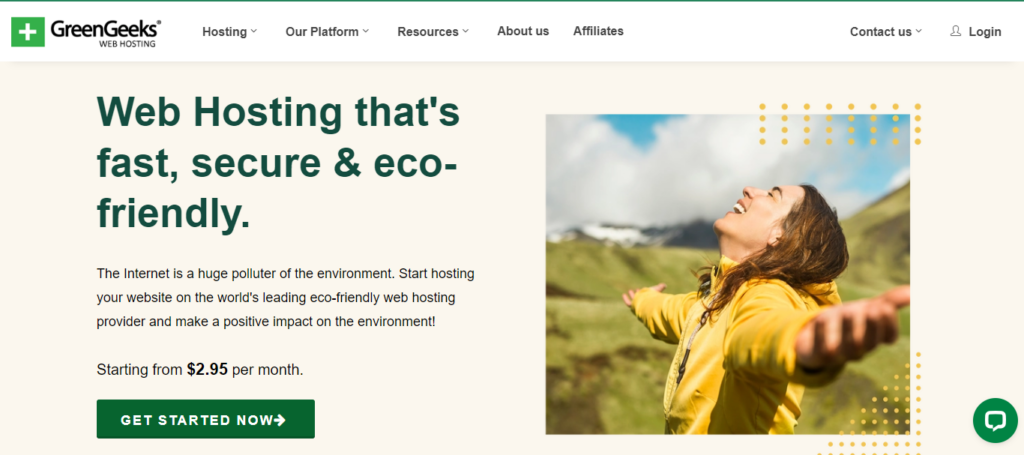This screenshot has width=1024, height=455.
Task: Expand the Our Platform dropdown chevron
Action: coord(366,31)
